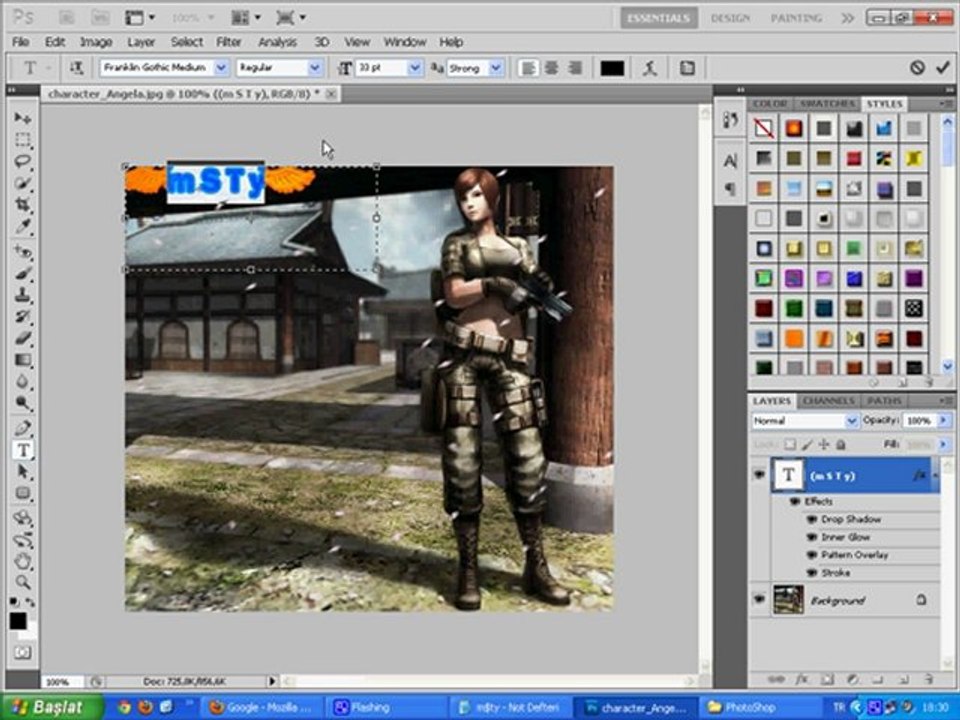960x720 pixels.
Task: Select the Move tool
Action: pos(23,118)
